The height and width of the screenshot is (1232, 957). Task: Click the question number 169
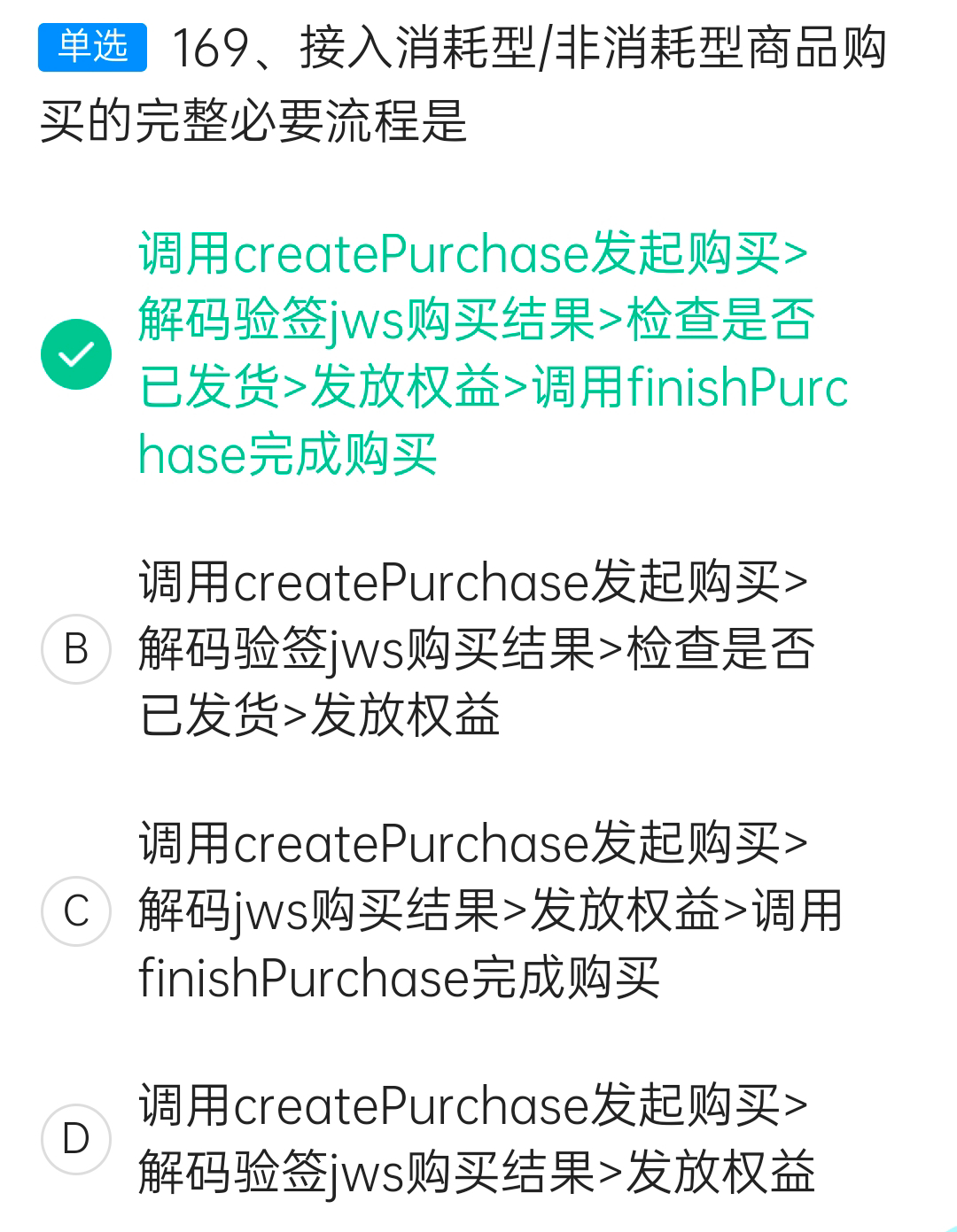point(210,48)
